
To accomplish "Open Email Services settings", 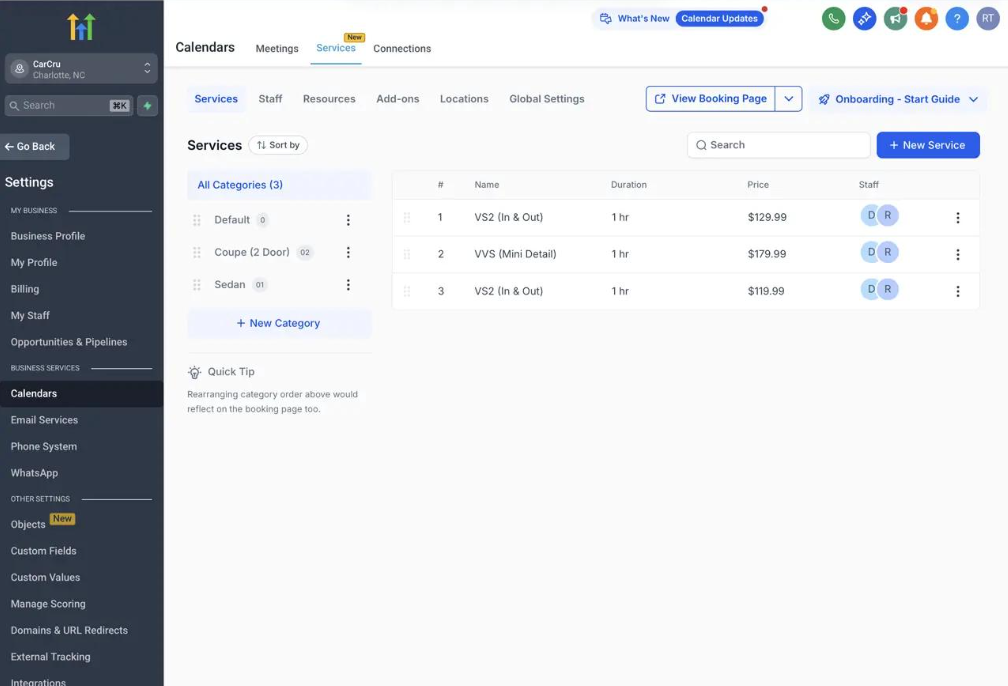I will point(44,420).
